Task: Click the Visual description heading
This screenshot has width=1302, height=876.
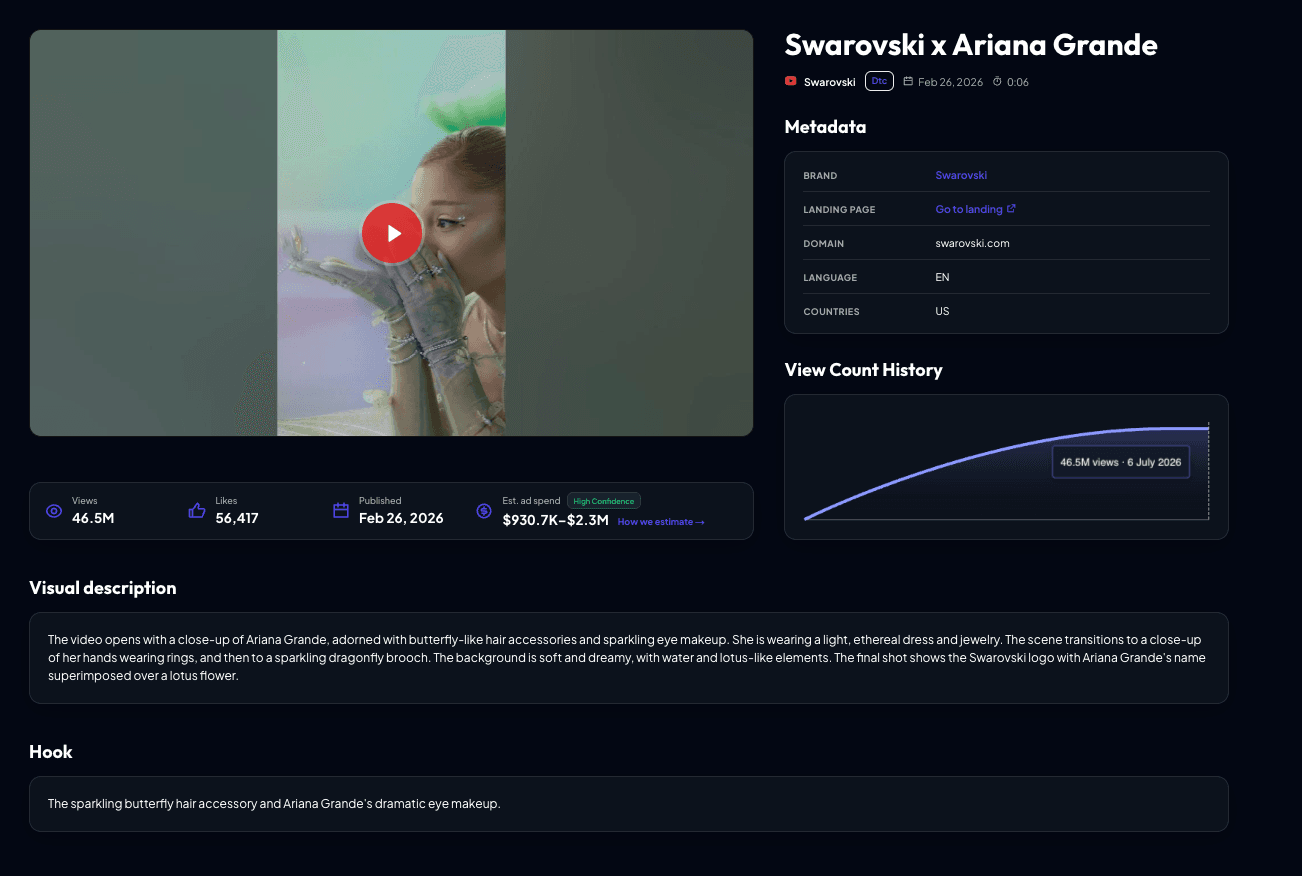Action: click(x=103, y=588)
